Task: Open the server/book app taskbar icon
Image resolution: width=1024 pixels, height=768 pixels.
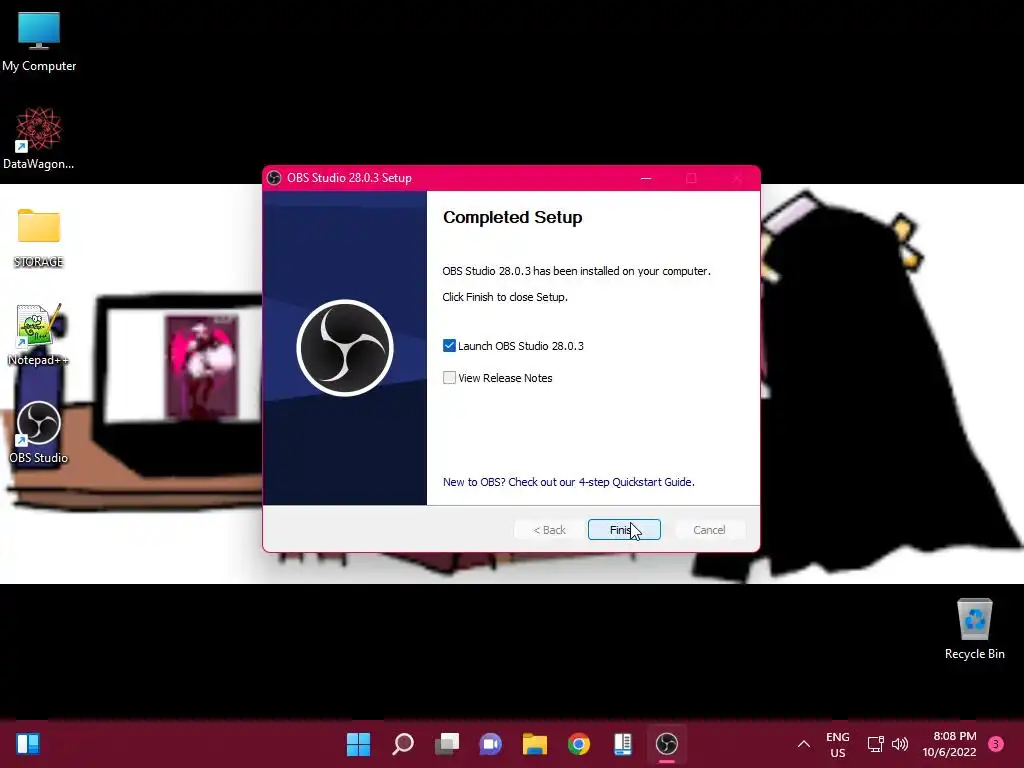Action: click(x=622, y=744)
